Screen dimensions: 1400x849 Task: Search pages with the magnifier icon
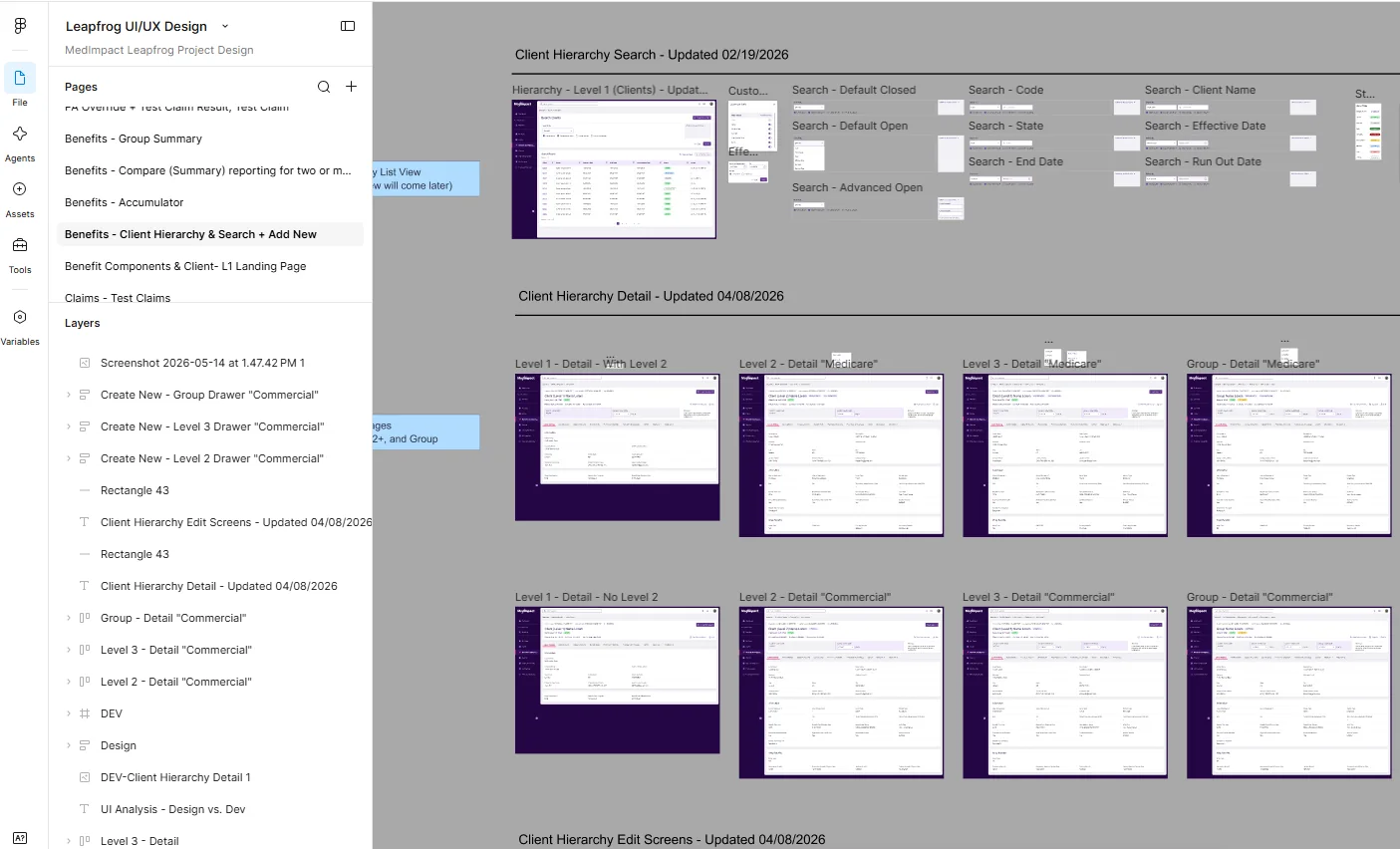point(324,87)
